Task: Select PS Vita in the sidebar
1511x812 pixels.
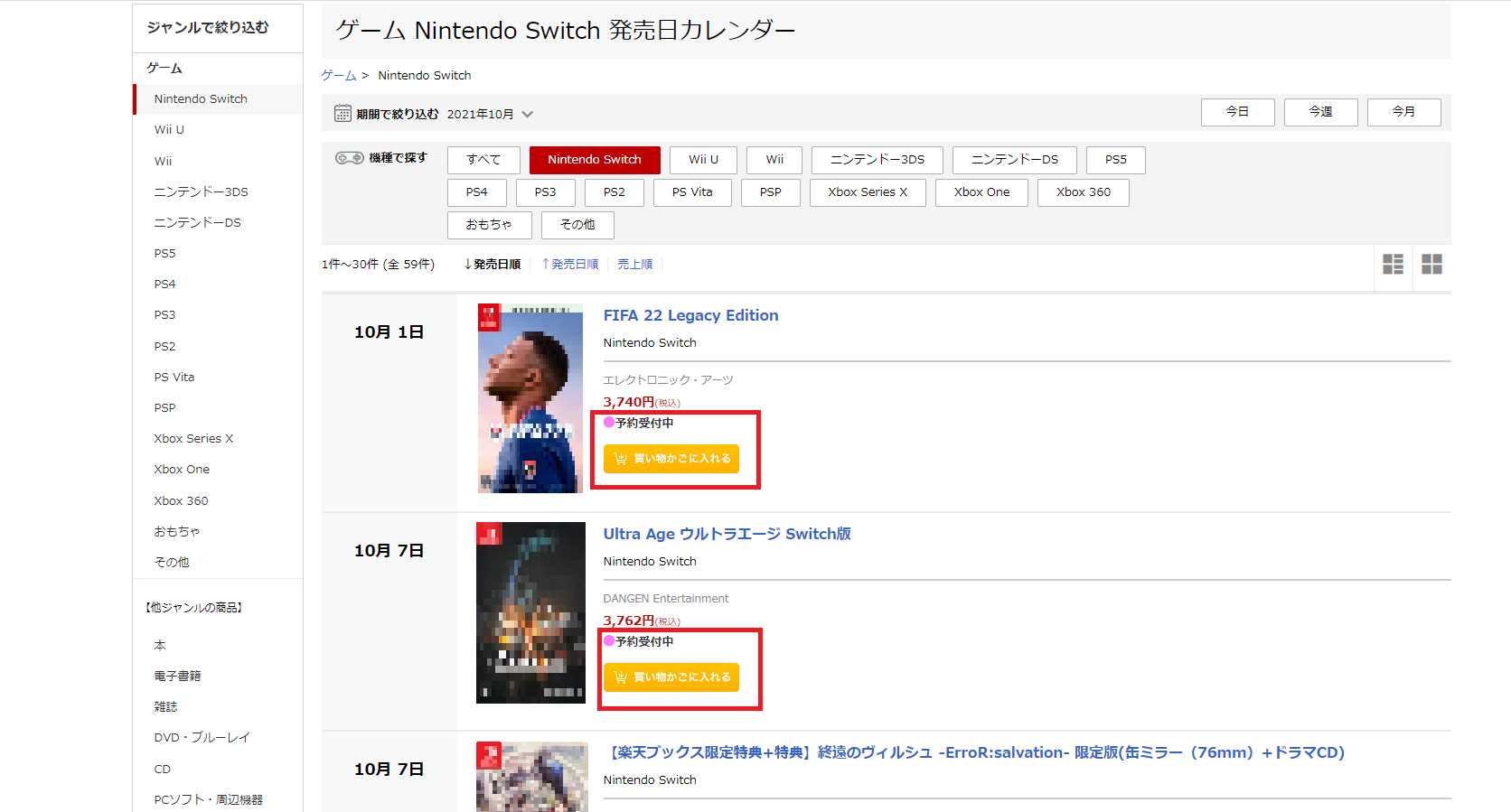Action: pos(174,378)
